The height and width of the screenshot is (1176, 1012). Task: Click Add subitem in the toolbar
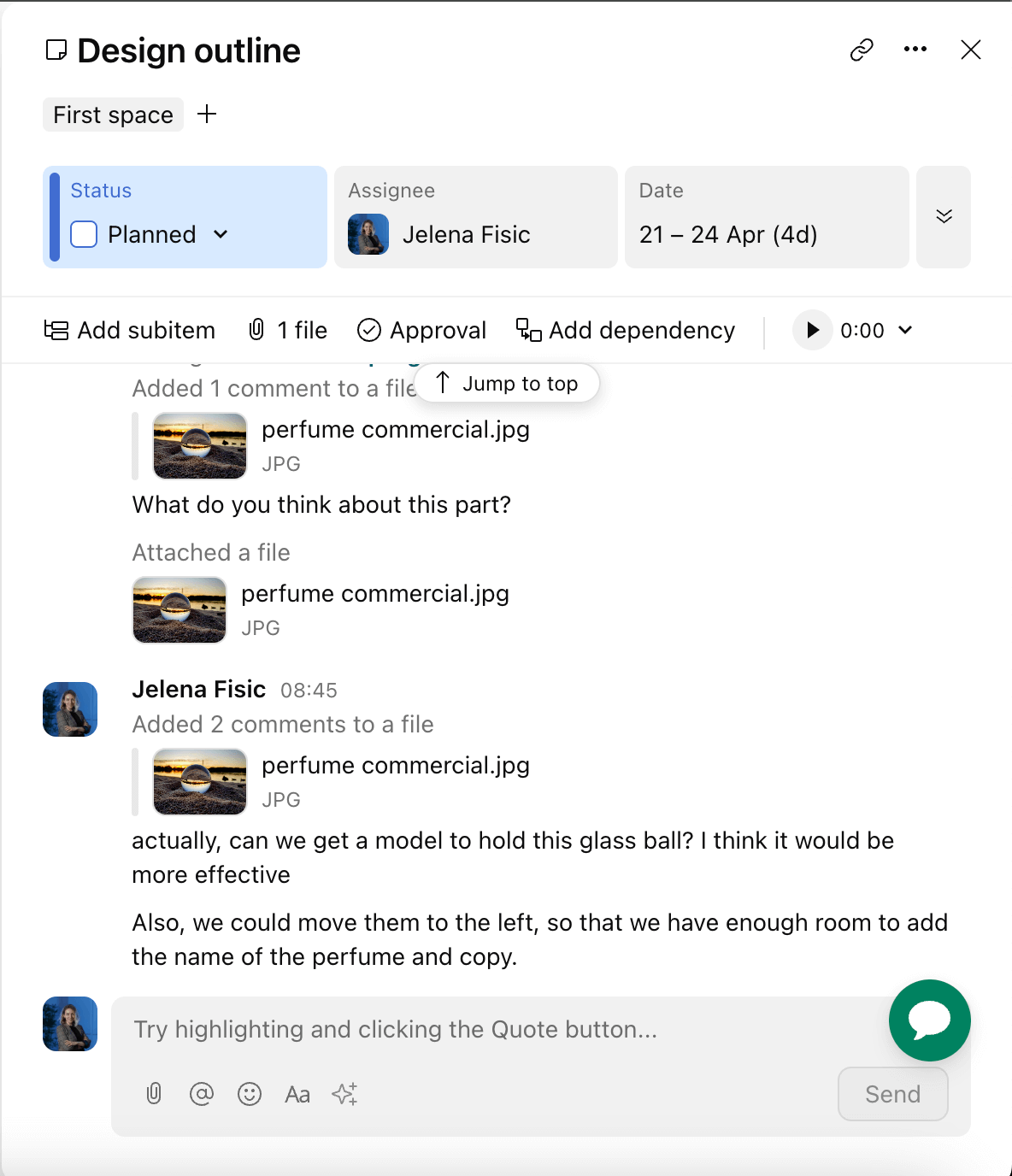coord(130,330)
